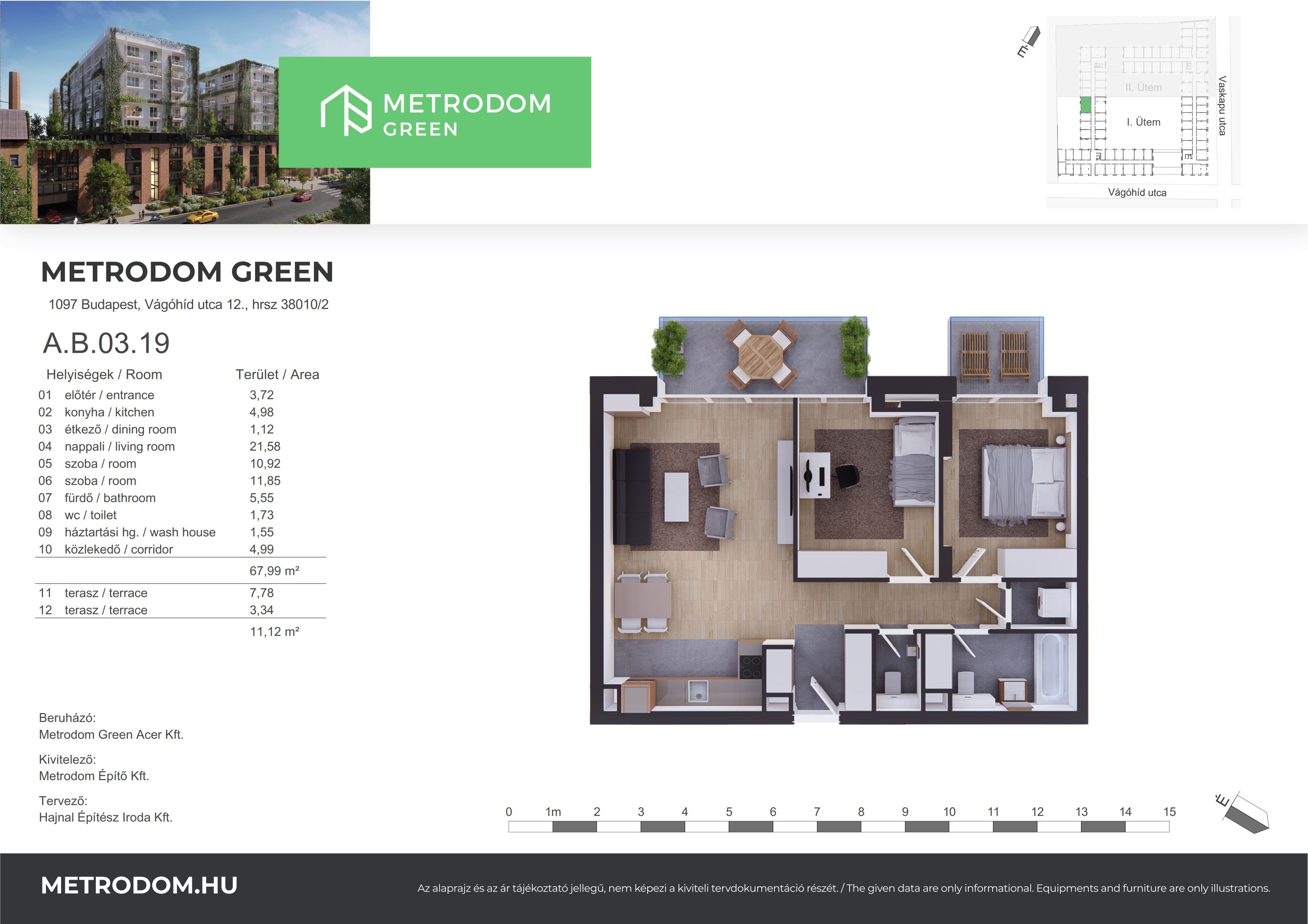Click the "Beruházó:" label

67,718
